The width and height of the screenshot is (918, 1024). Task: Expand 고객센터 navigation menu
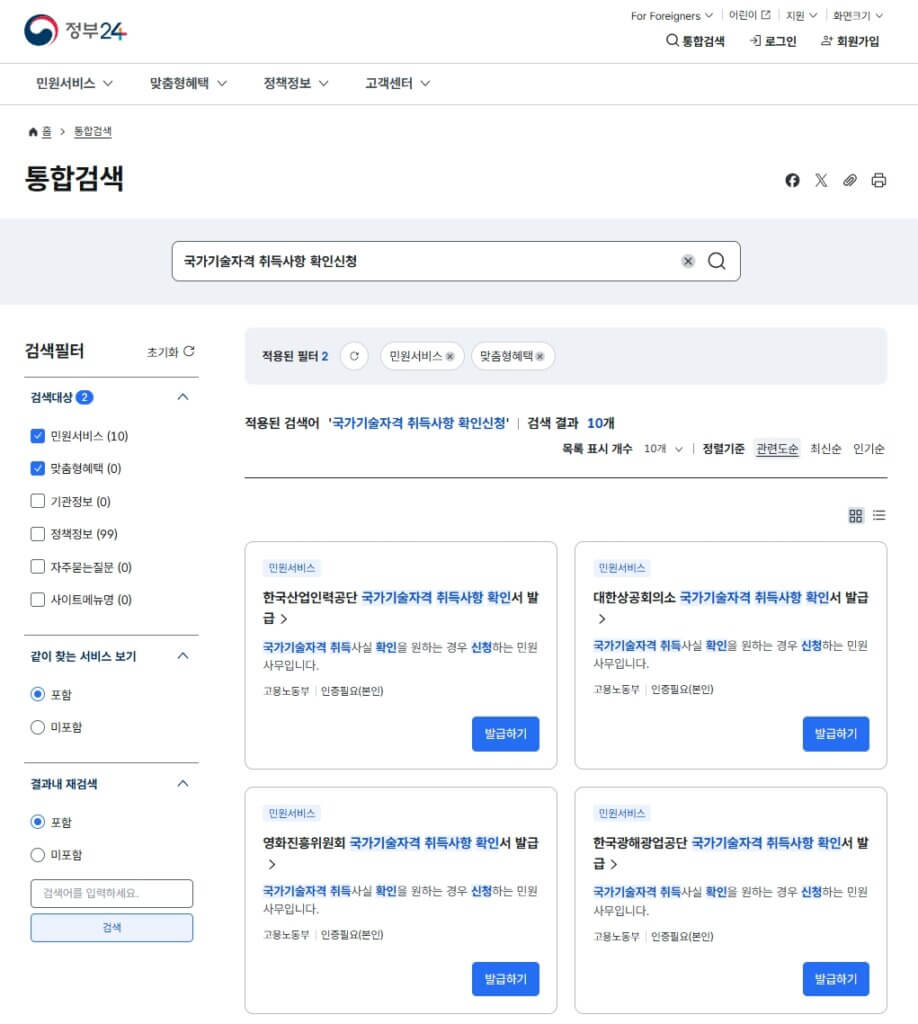[398, 84]
